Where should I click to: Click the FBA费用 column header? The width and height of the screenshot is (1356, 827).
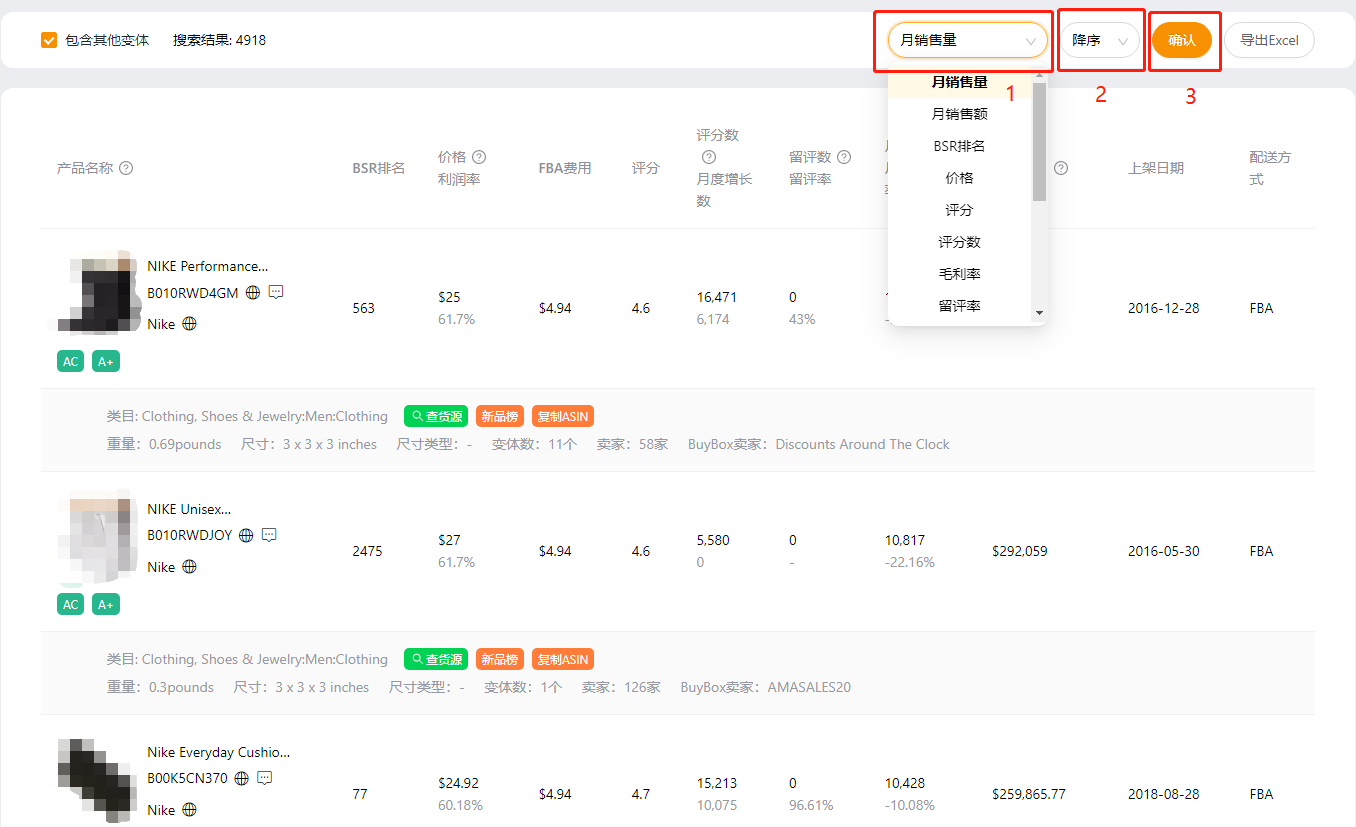point(565,168)
